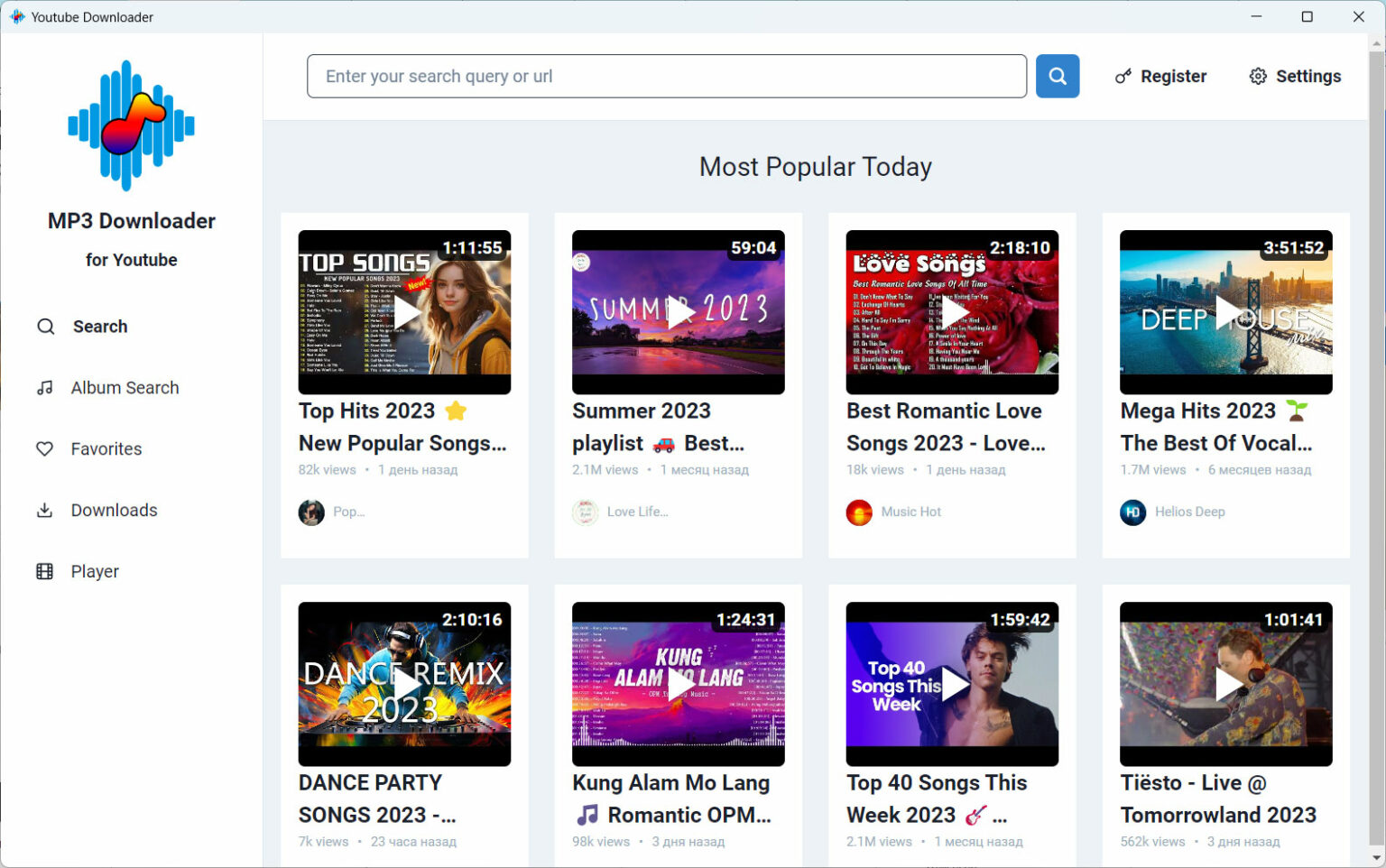Click the Helios Deep channel name

[1189, 512]
